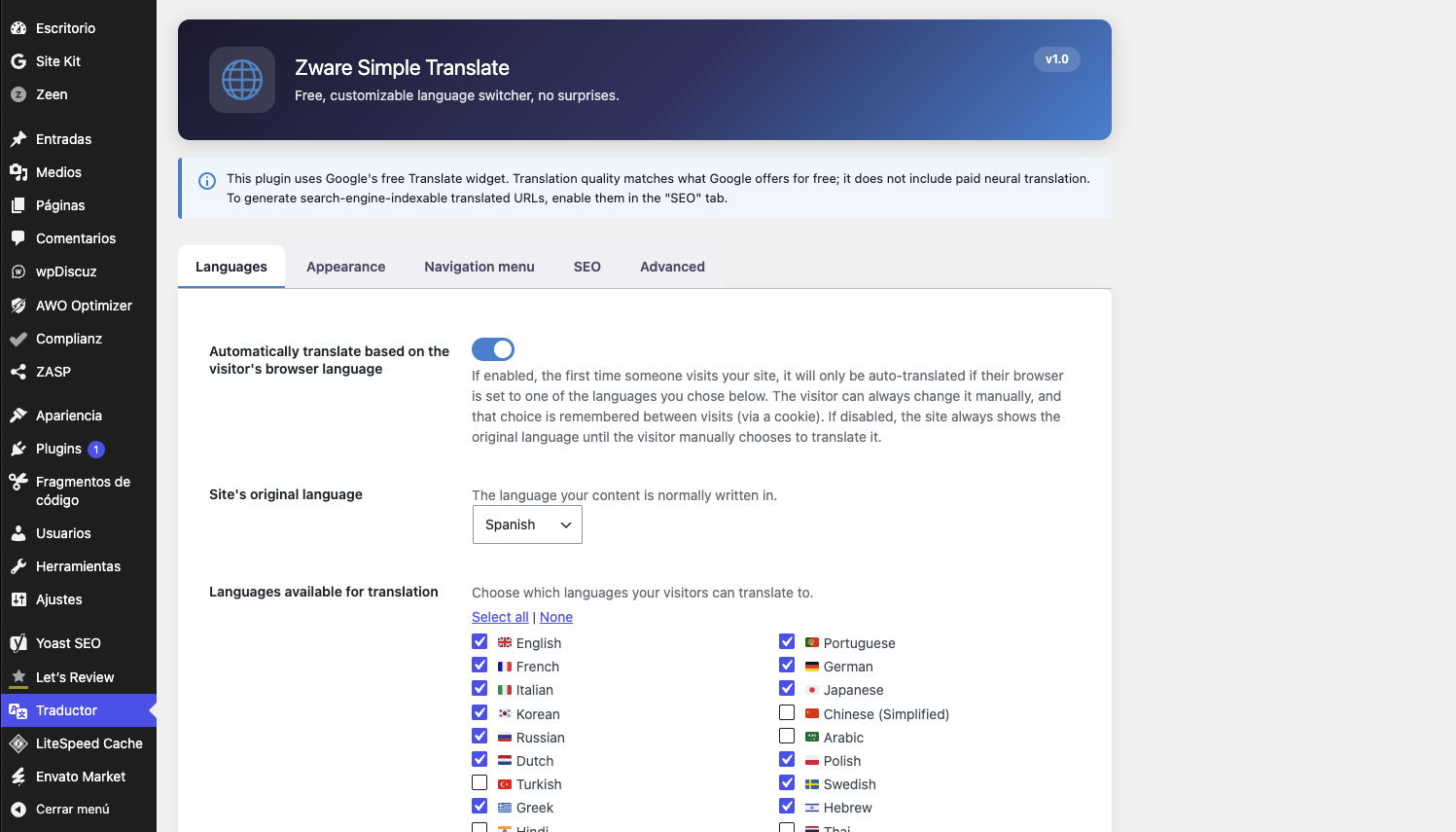The width and height of the screenshot is (1456, 832).
Task: Open the Spanish original language dropdown
Action: click(x=527, y=525)
